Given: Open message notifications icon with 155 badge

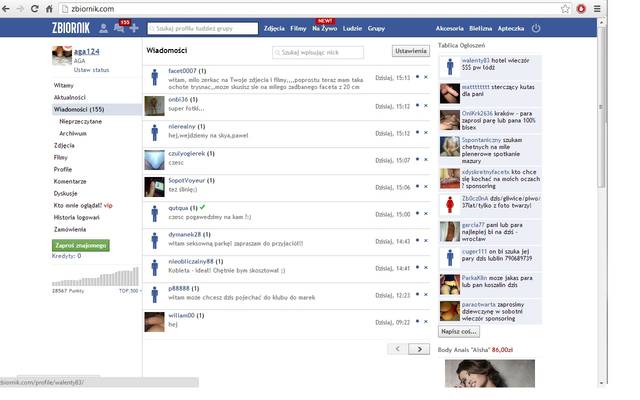Looking at the screenshot, I should click(120, 28).
